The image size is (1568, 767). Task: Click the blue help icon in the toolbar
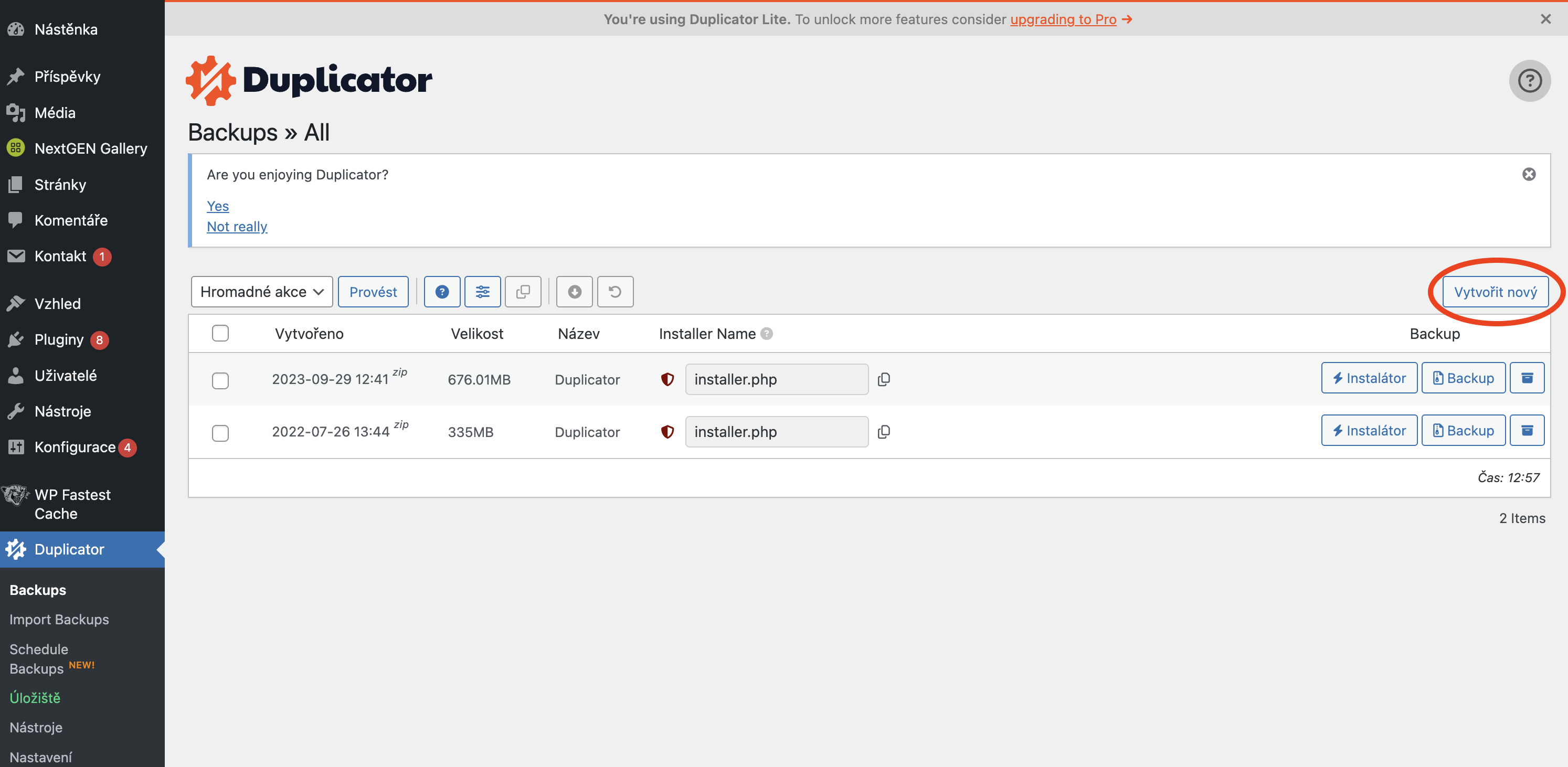click(x=442, y=292)
